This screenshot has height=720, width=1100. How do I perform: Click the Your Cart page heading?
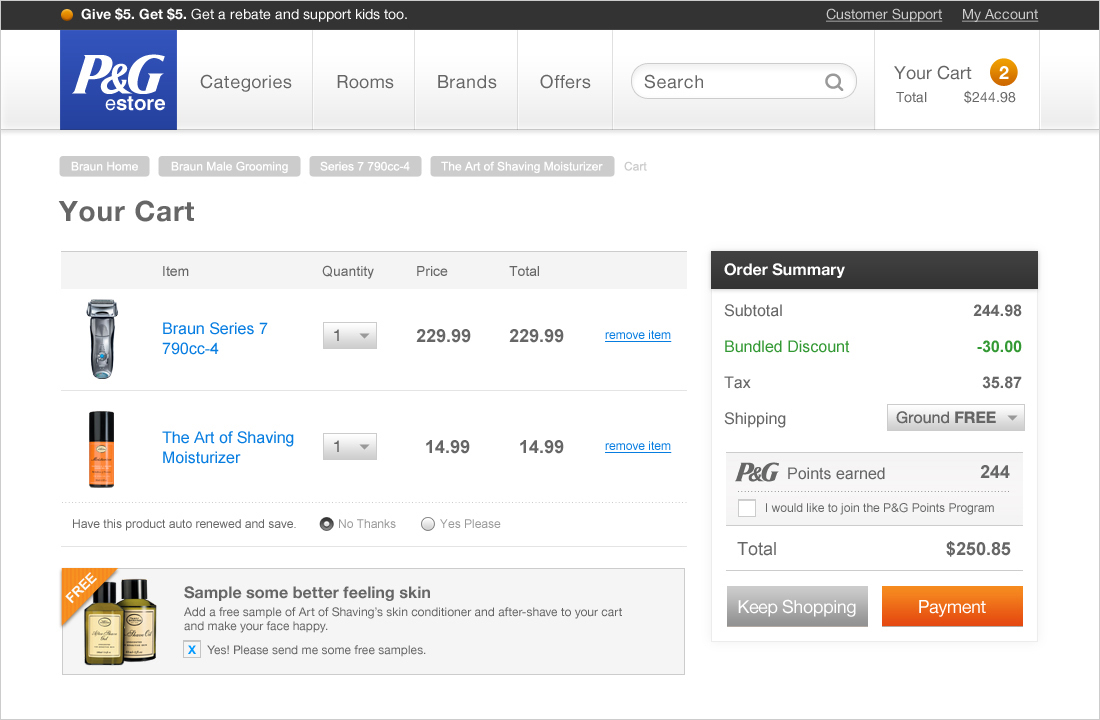[x=127, y=211]
